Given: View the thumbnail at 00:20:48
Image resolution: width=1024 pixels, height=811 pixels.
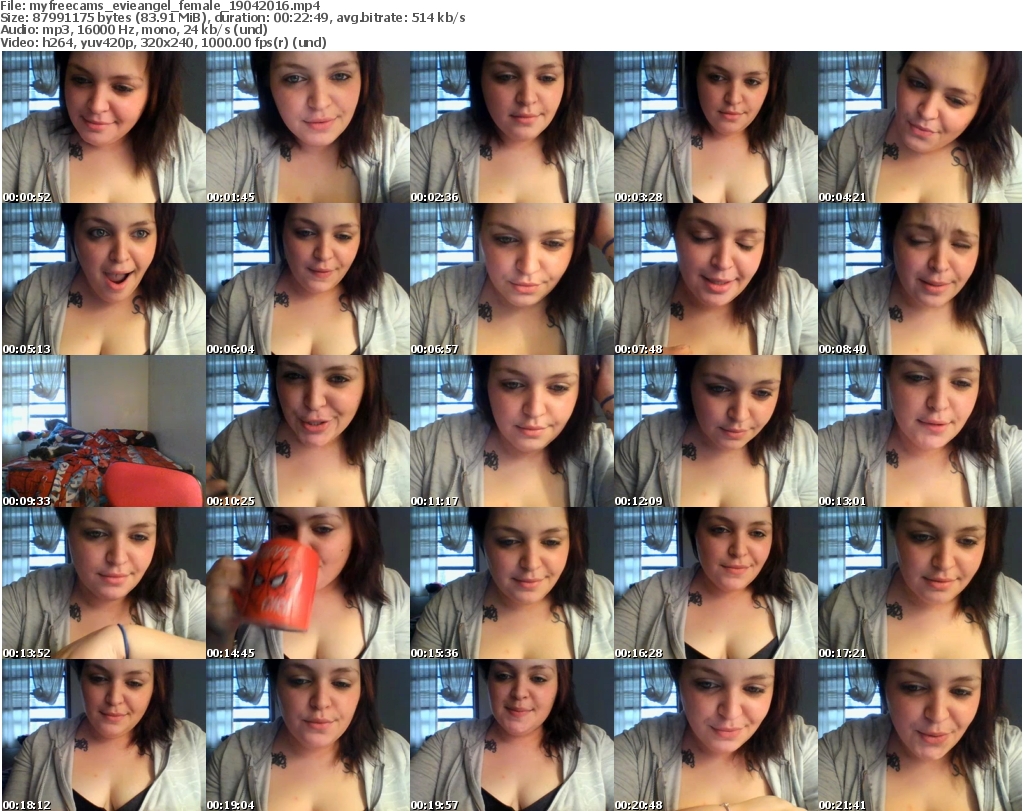Looking at the screenshot, I should 716,735.
